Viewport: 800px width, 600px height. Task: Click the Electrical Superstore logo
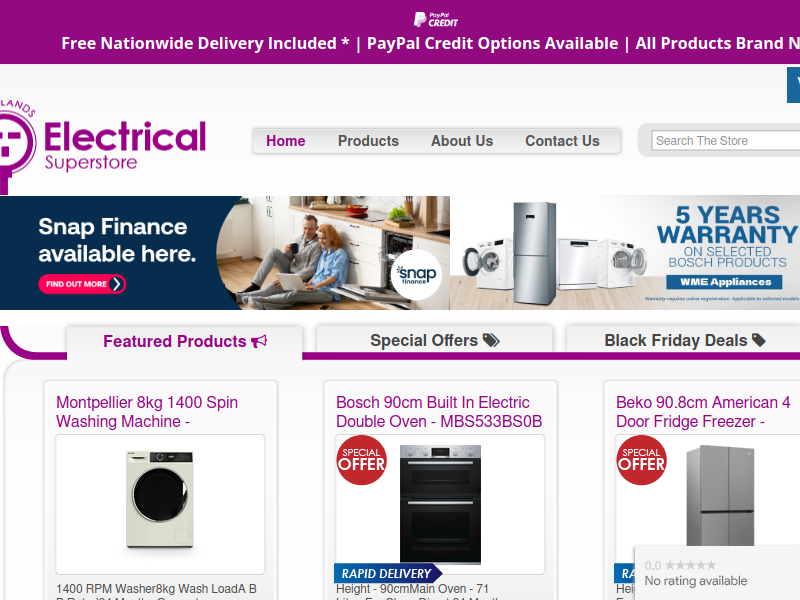(x=103, y=145)
